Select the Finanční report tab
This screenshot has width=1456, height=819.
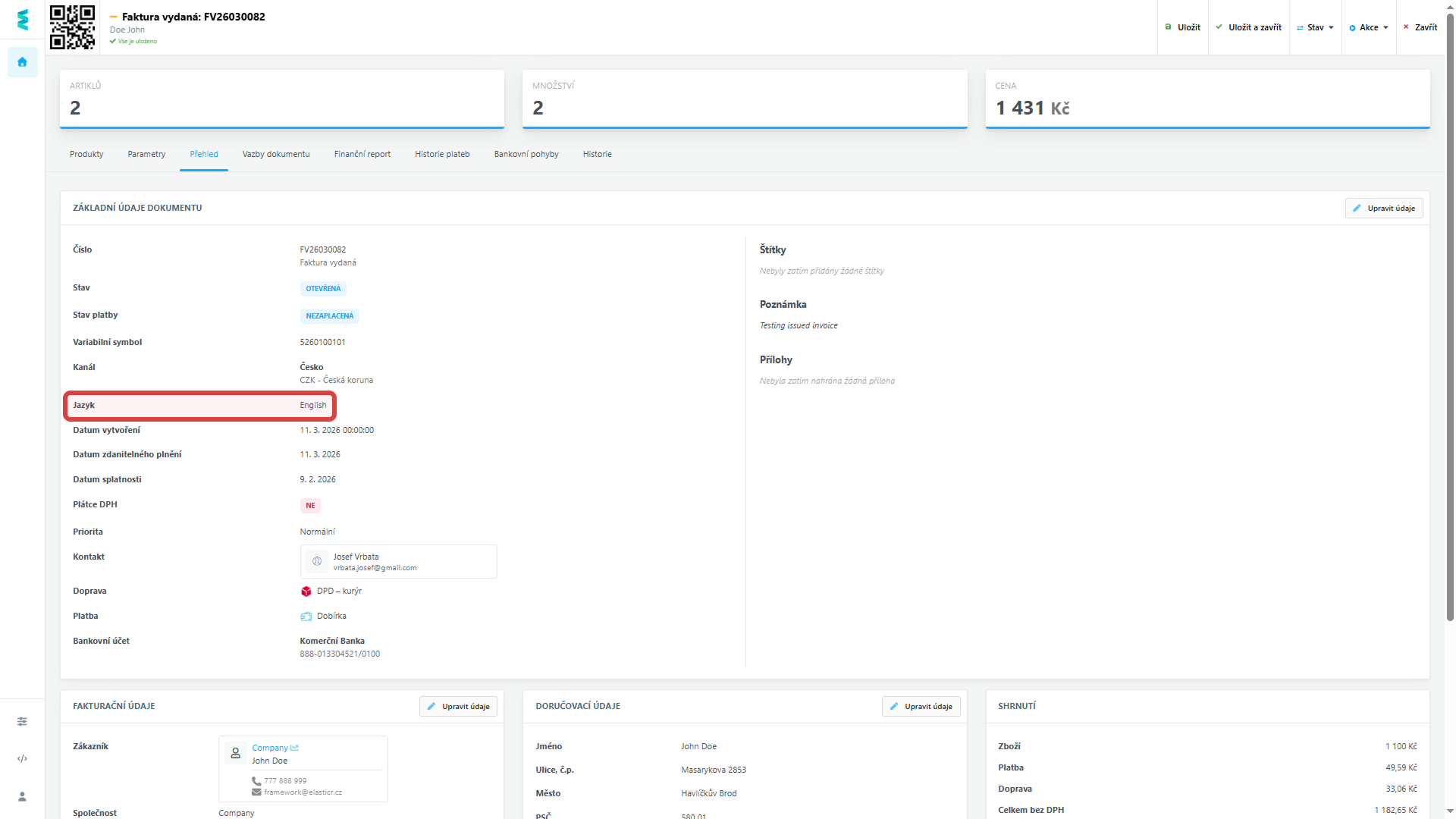pos(362,154)
